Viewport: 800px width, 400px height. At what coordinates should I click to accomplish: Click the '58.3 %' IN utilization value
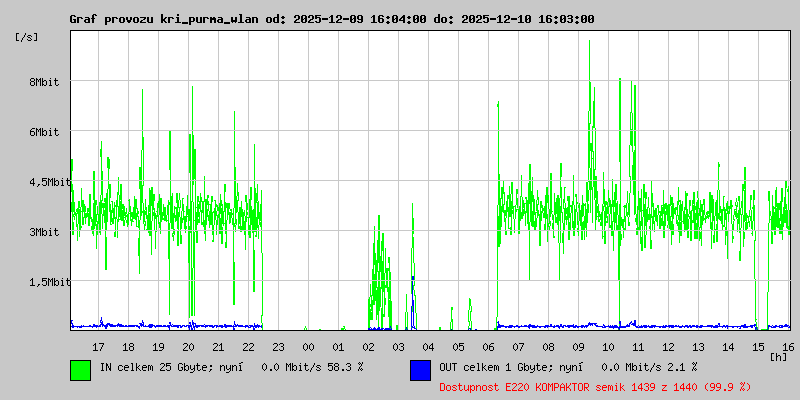[344, 367]
